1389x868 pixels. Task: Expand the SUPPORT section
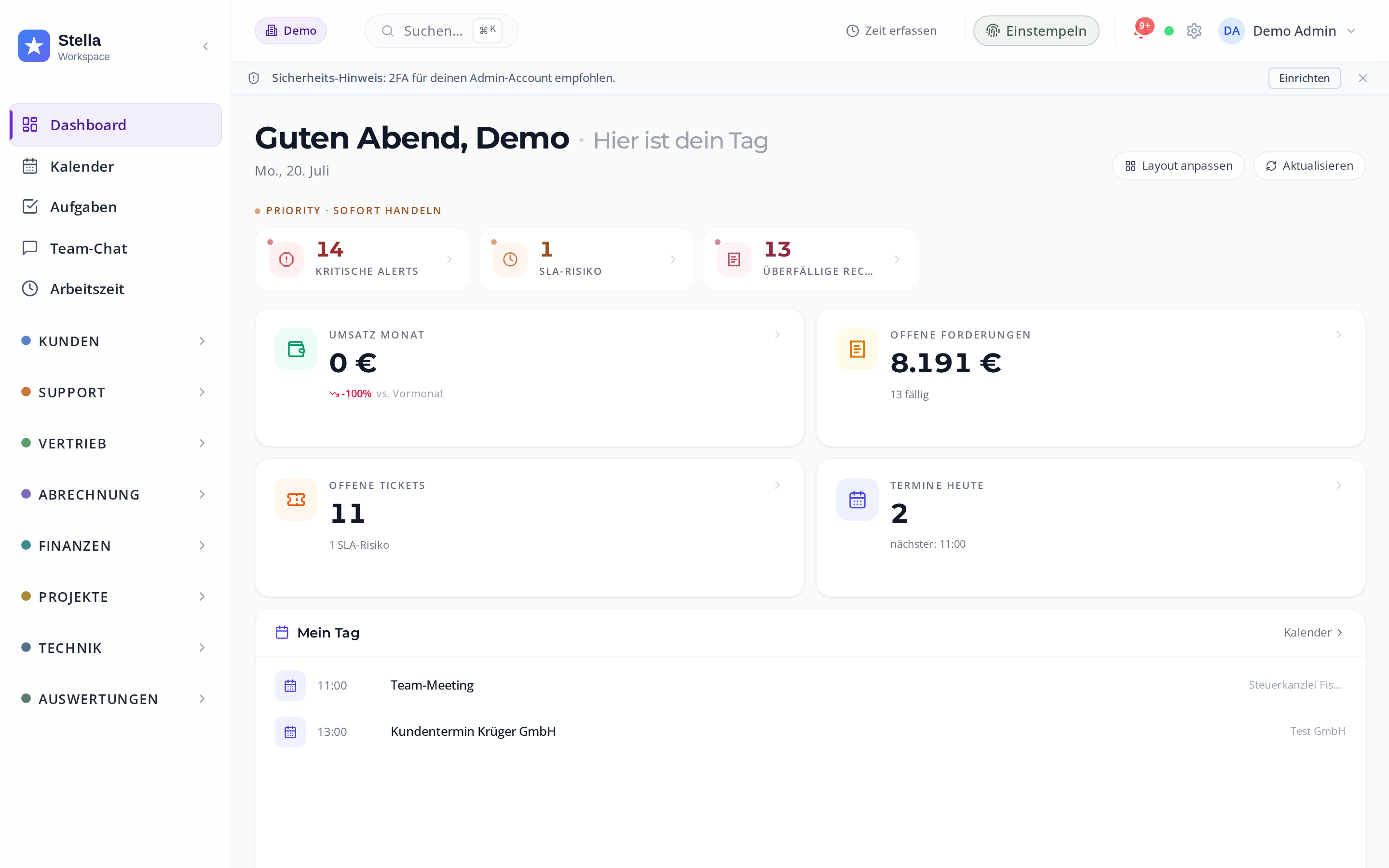click(115, 392)
